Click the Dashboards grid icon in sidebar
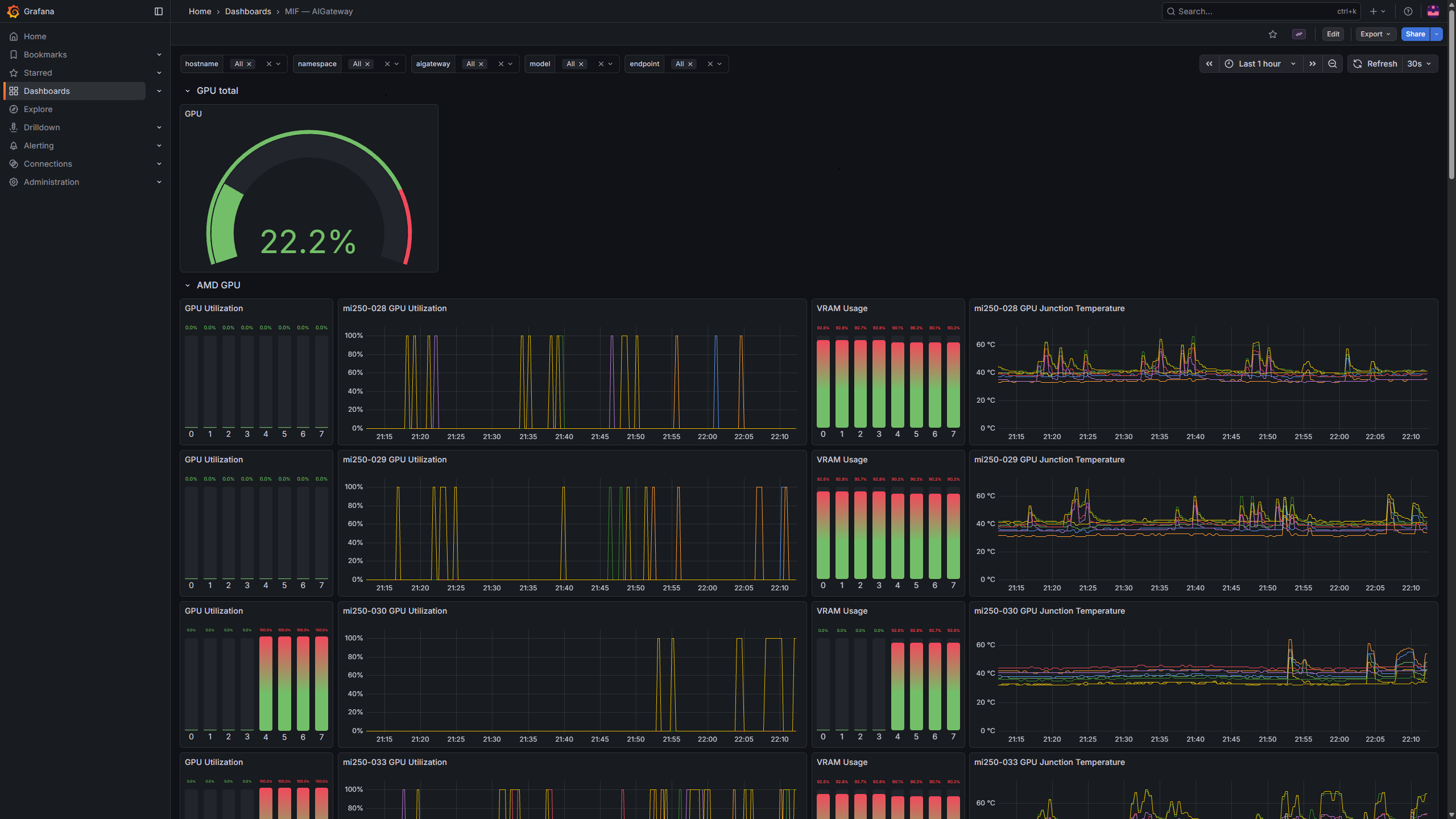The height and width of the screenshot is (819, 1456). (14, 91)
